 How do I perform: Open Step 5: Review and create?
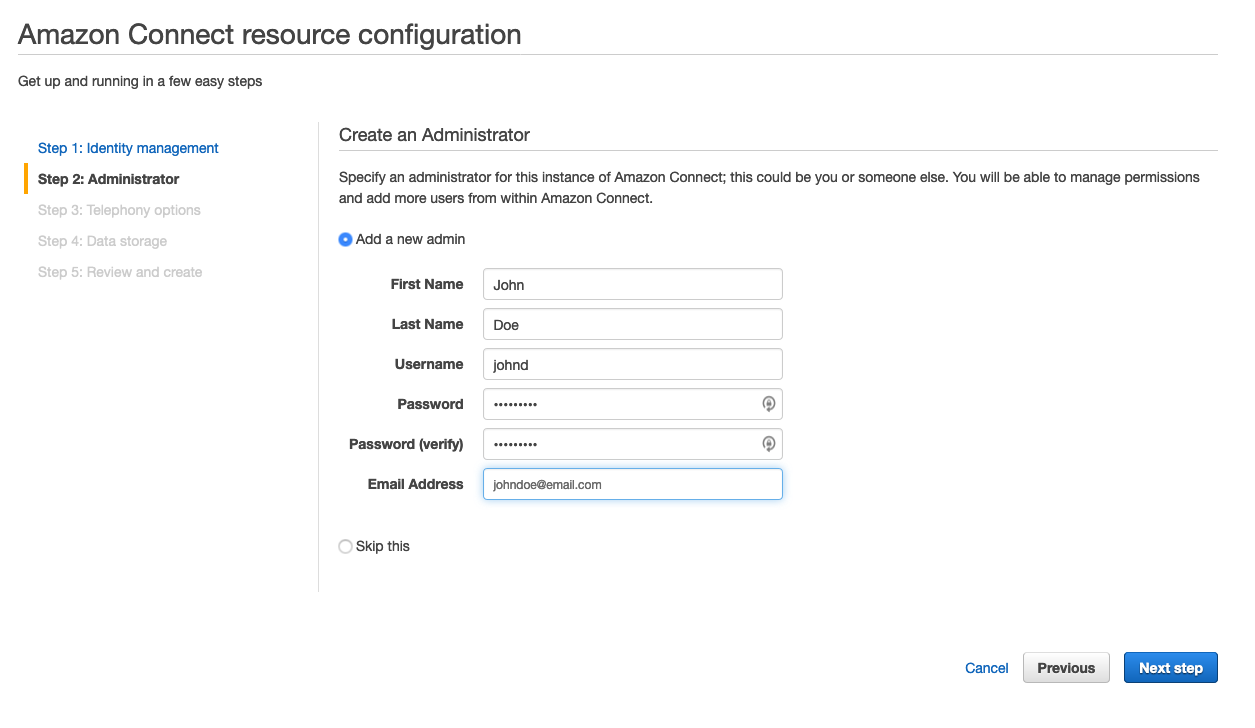[120, 272]
